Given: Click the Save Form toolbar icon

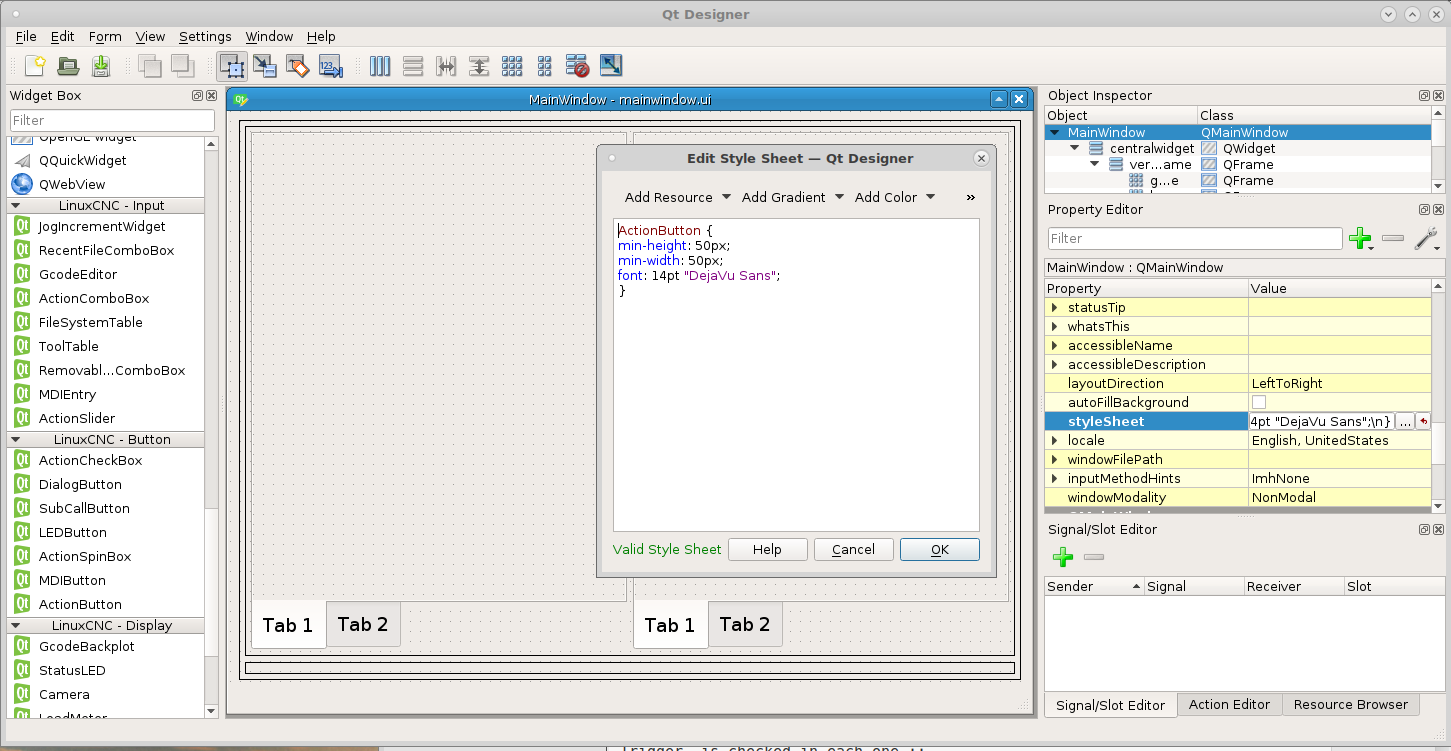Looking at the screenshot, I should point(101,66).
